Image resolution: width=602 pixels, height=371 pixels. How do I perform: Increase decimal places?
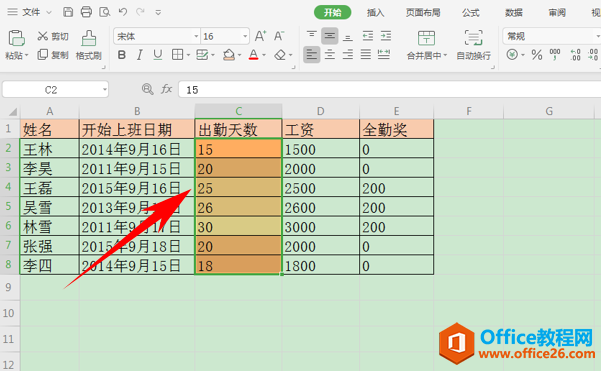[575, 55]
